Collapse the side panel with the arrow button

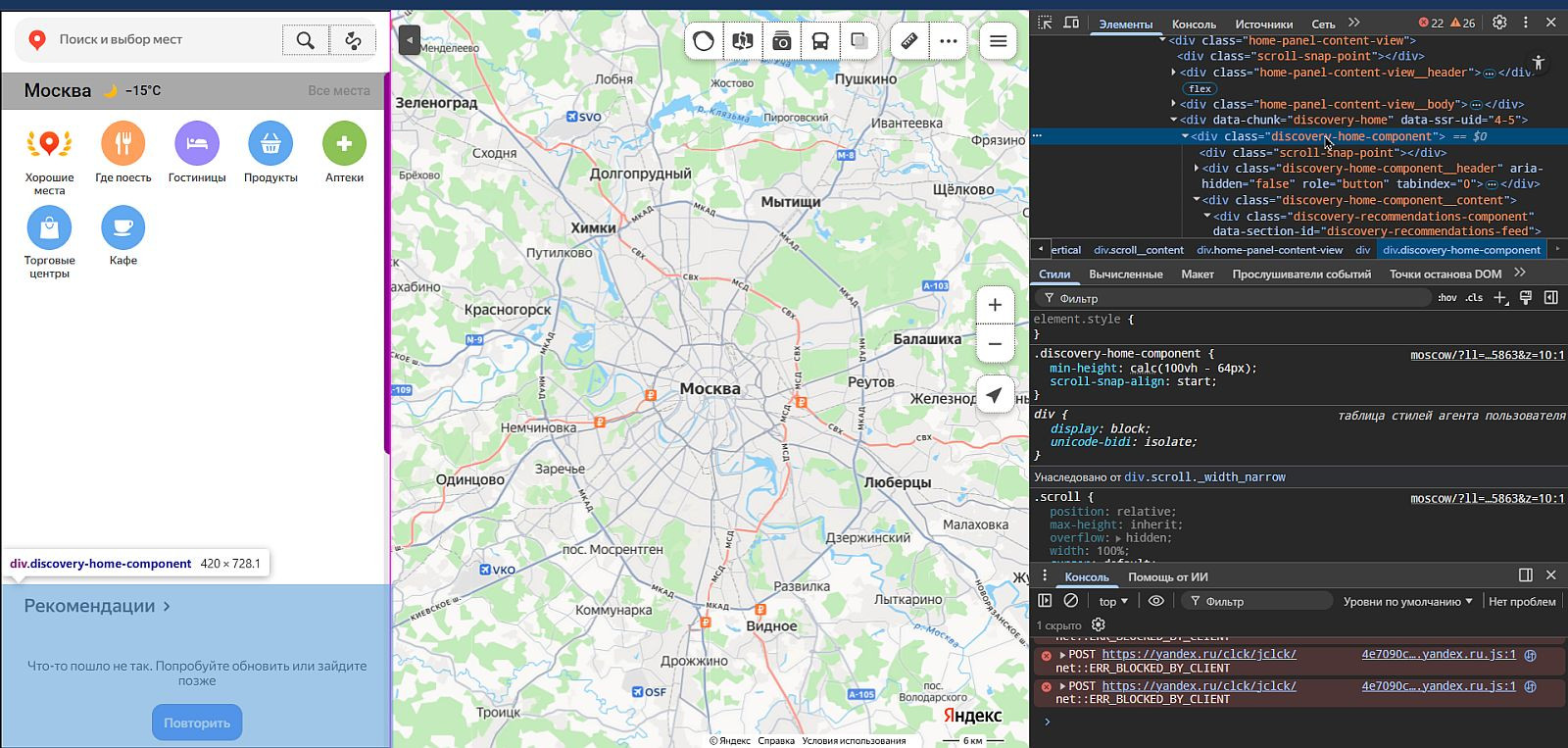[x=410, y=40]
